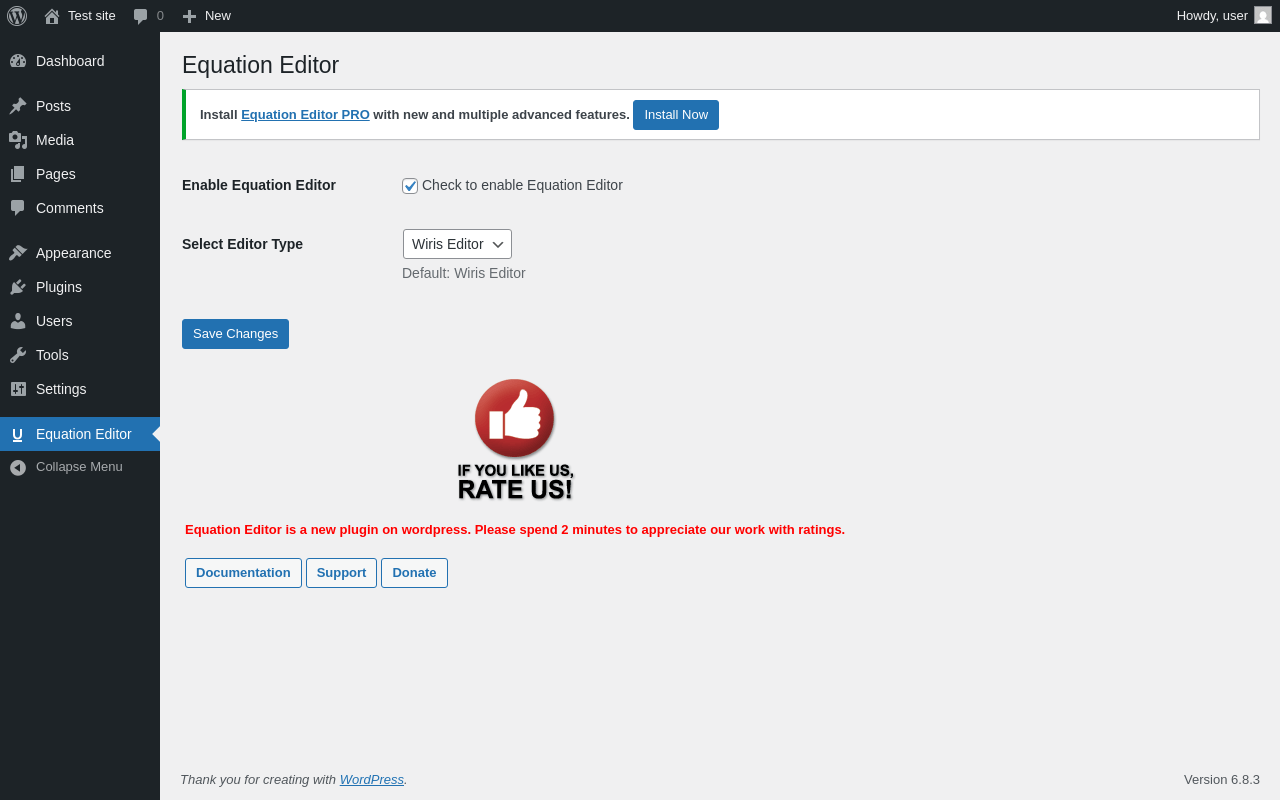Click the Pages icon in sidebar
1280x800 pixels.
[18, 174]
